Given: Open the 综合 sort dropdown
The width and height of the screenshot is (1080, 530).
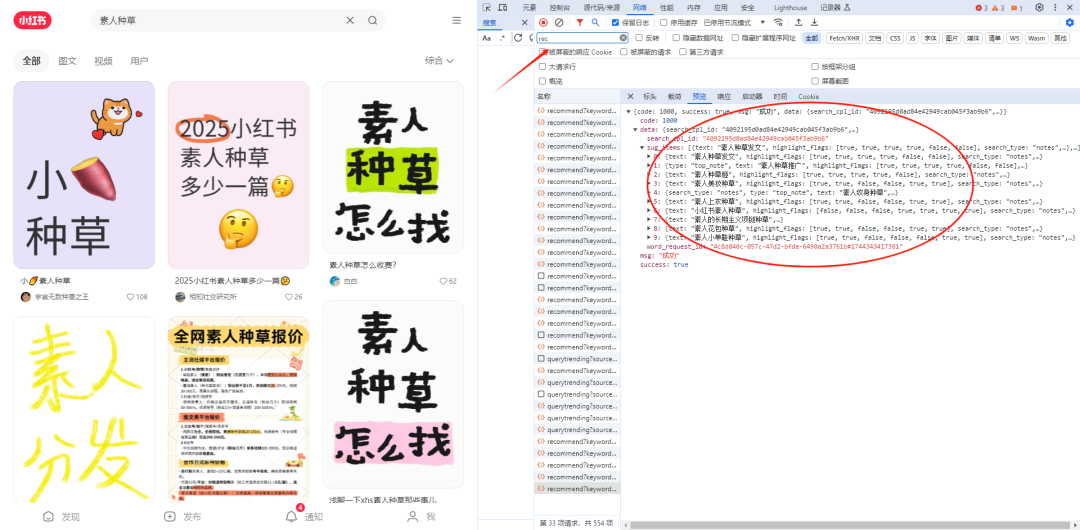Looking at the screenshot, I should coord(439,61).
